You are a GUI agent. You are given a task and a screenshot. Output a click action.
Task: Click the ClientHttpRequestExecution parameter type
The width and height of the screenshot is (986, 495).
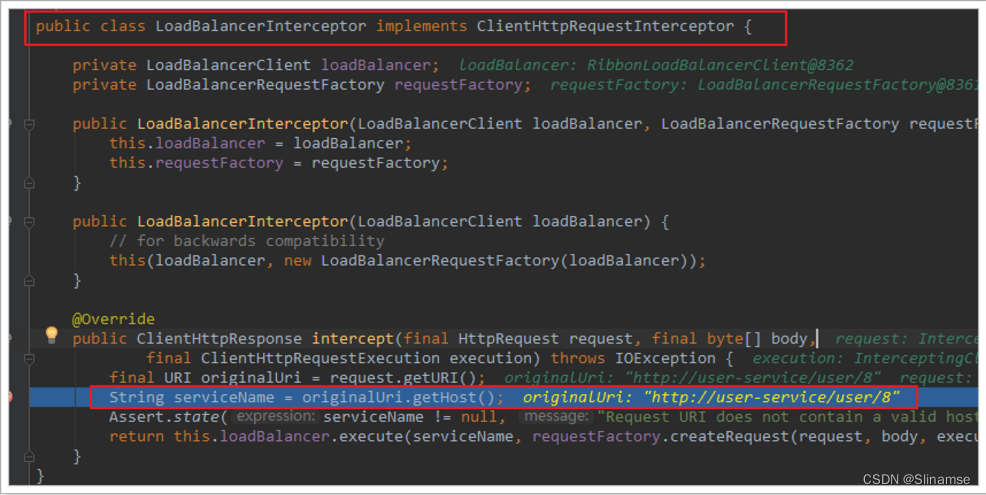click(320, 358)
